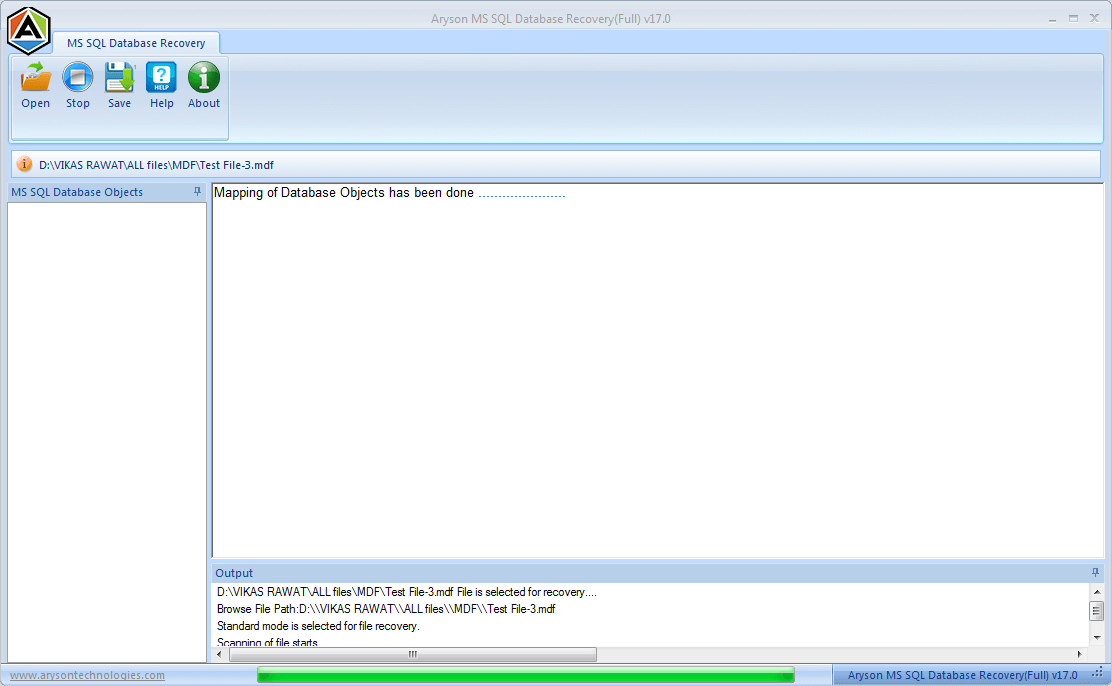Viewport: 1112px width, 686px height.
Task: Click 'File is selected for recovery' log line
Action: click(407, 592)
